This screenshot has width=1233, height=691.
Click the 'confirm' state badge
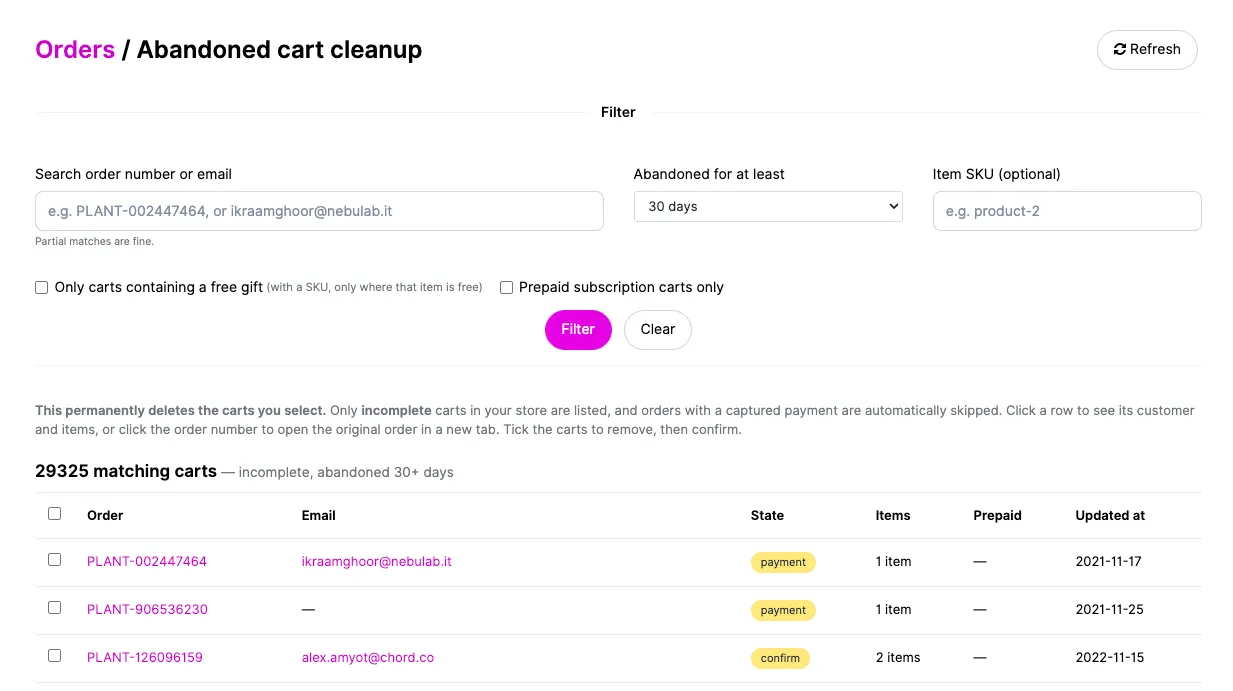click(x=780, y=658)
